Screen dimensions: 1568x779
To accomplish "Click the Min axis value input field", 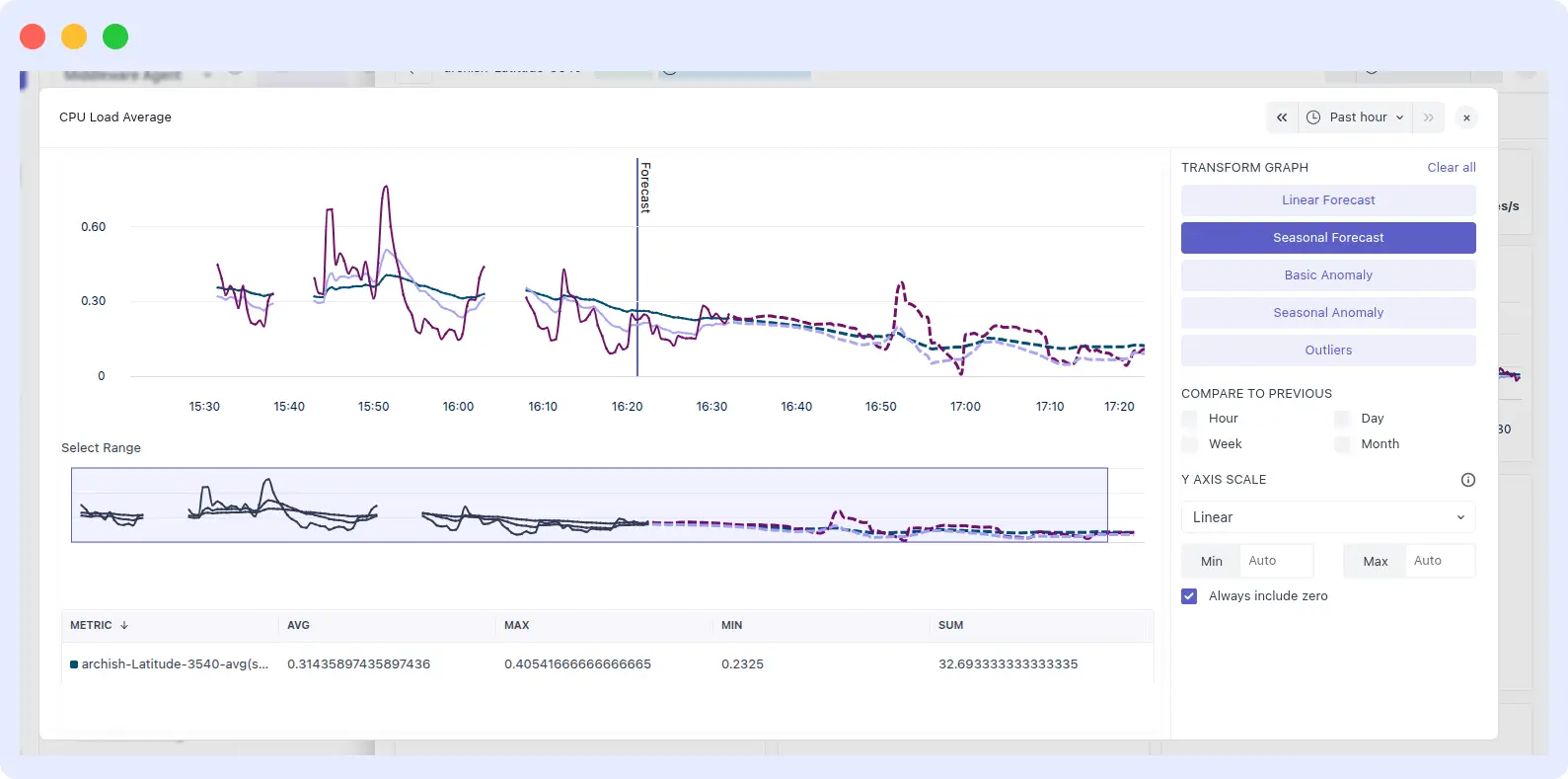I will (x=1275, y=561).
